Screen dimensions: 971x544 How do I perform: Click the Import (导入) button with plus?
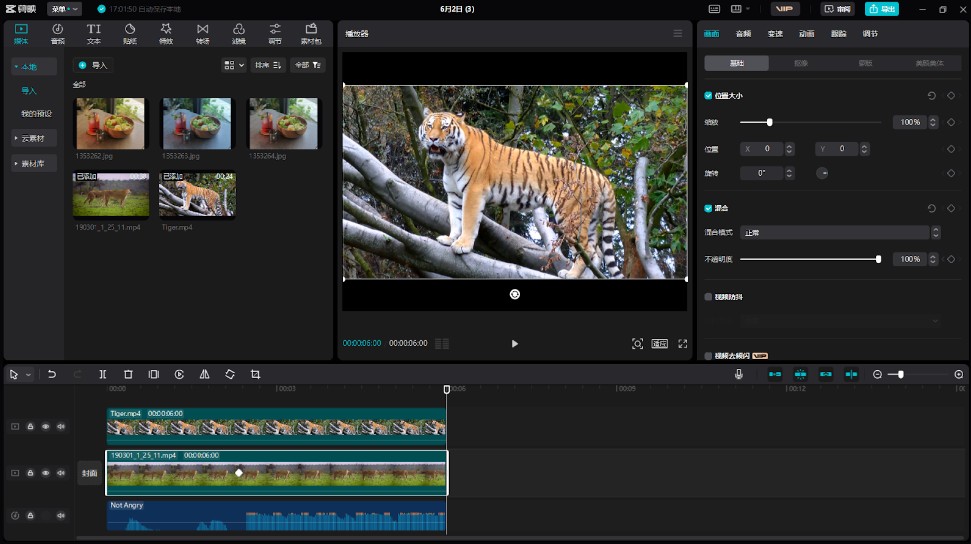pyautogui.click(x=93, y=65)
